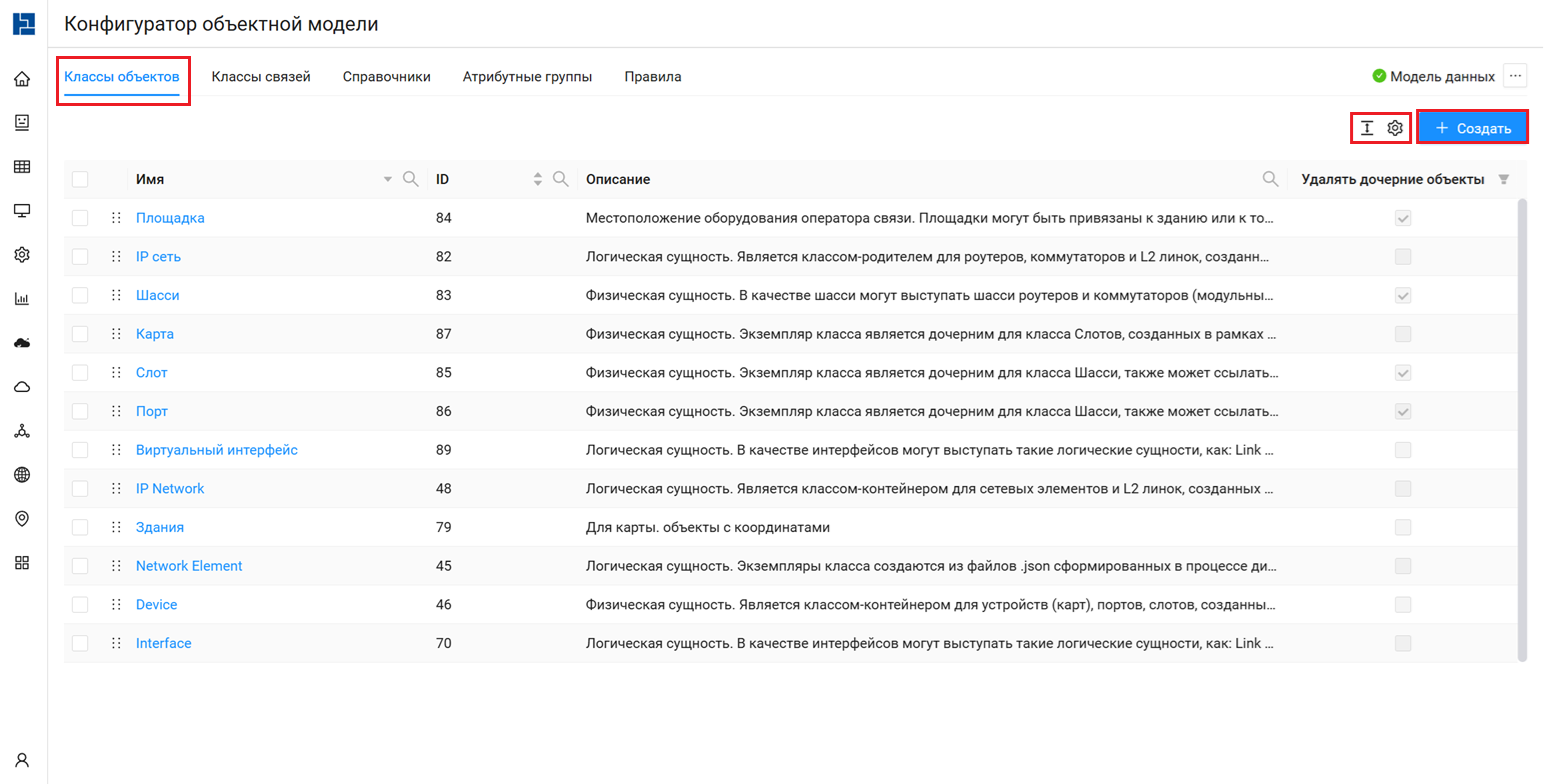The image size is (1547, 784).
Task: Open filter for Удалять дочерние объекты column
Action: 1503,179
